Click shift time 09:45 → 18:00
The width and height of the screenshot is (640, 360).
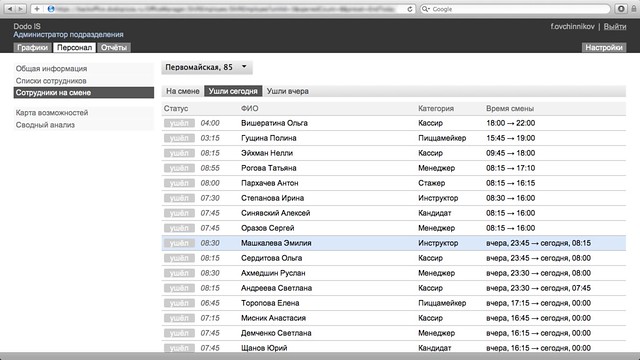[x=510, y=153]
